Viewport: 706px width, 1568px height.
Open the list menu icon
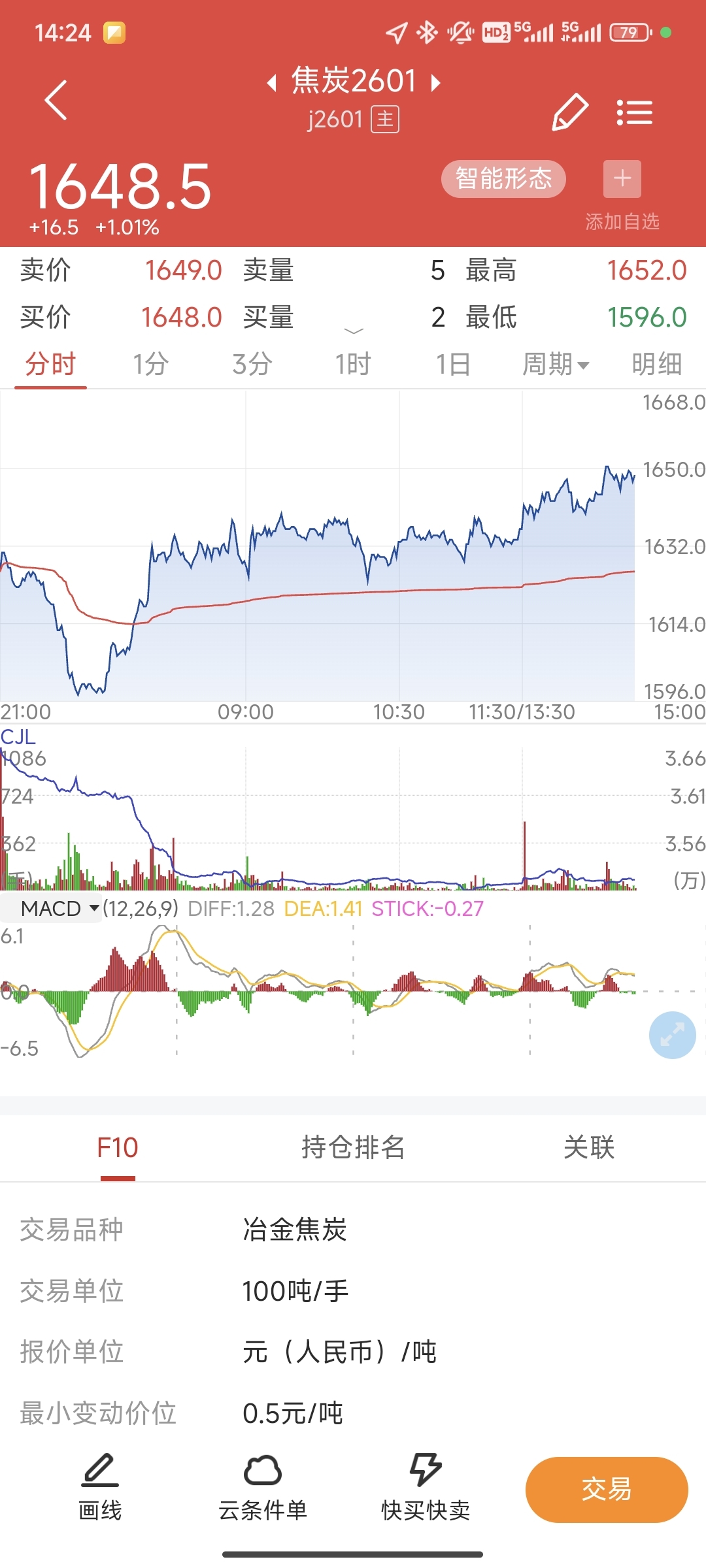pyautogui.click(x=634, y=112)
